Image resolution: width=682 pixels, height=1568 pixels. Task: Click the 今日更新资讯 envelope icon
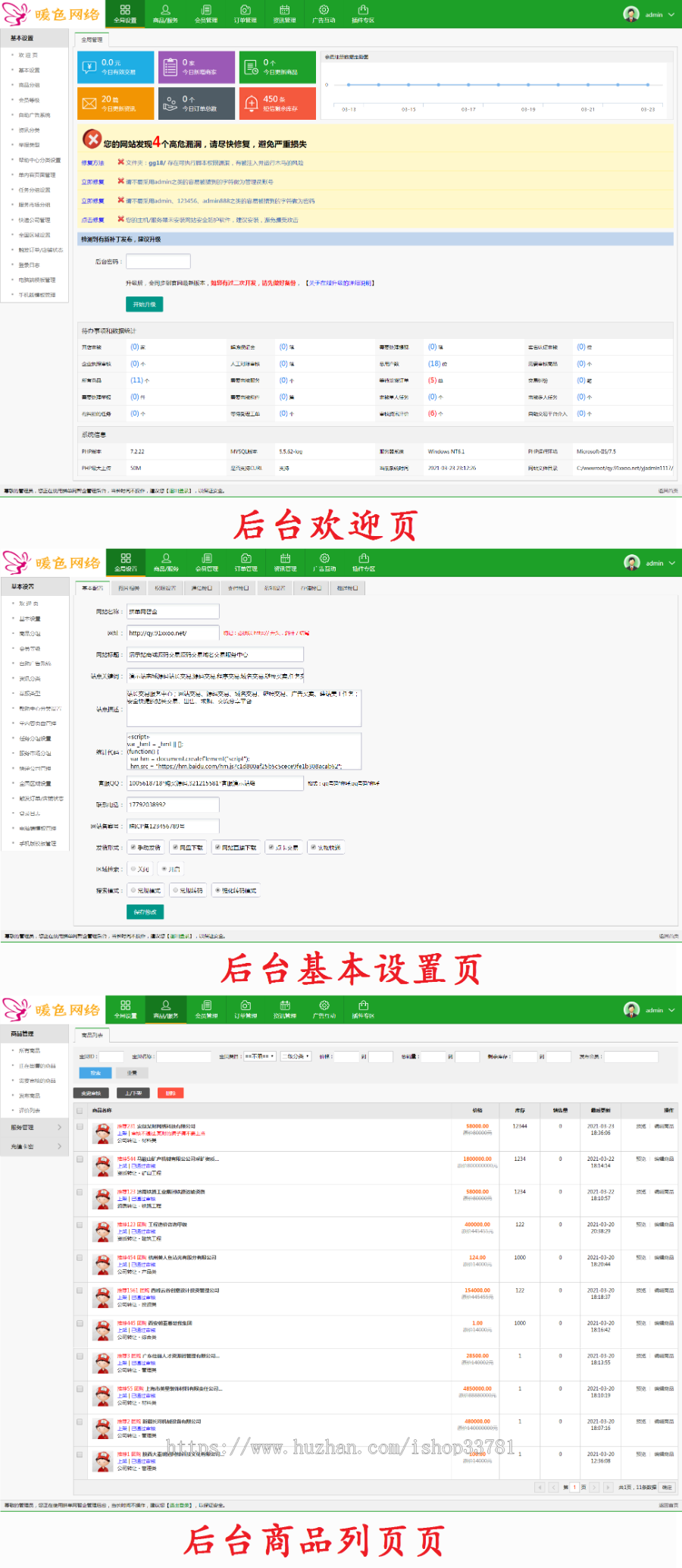[x=89, y=104]
